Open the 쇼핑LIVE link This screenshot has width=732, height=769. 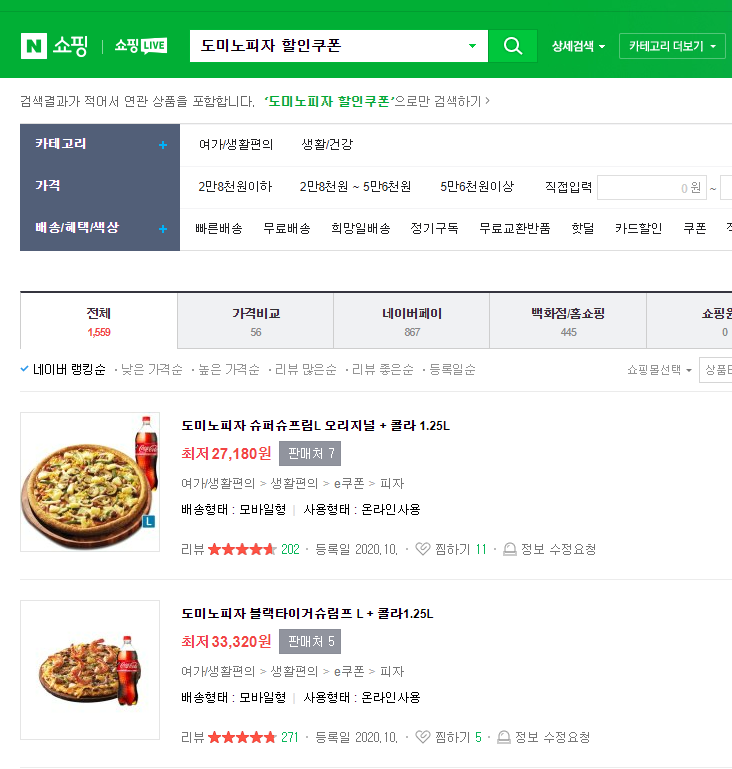coord(141,46)
